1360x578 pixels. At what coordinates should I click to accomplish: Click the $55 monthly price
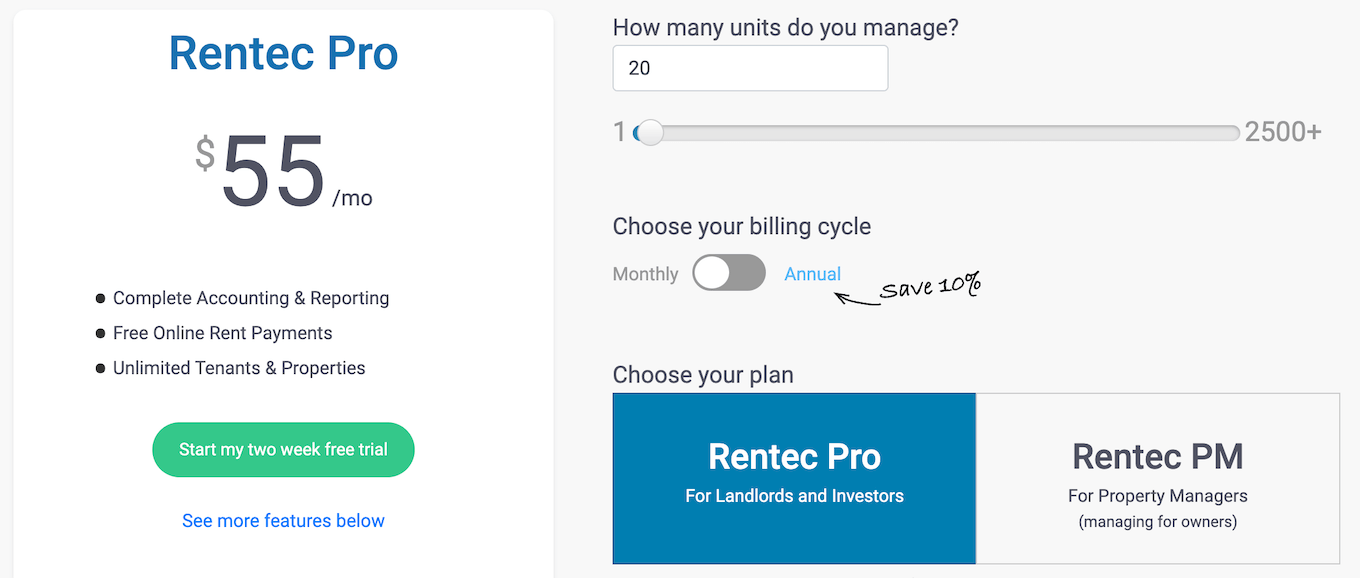273,172
